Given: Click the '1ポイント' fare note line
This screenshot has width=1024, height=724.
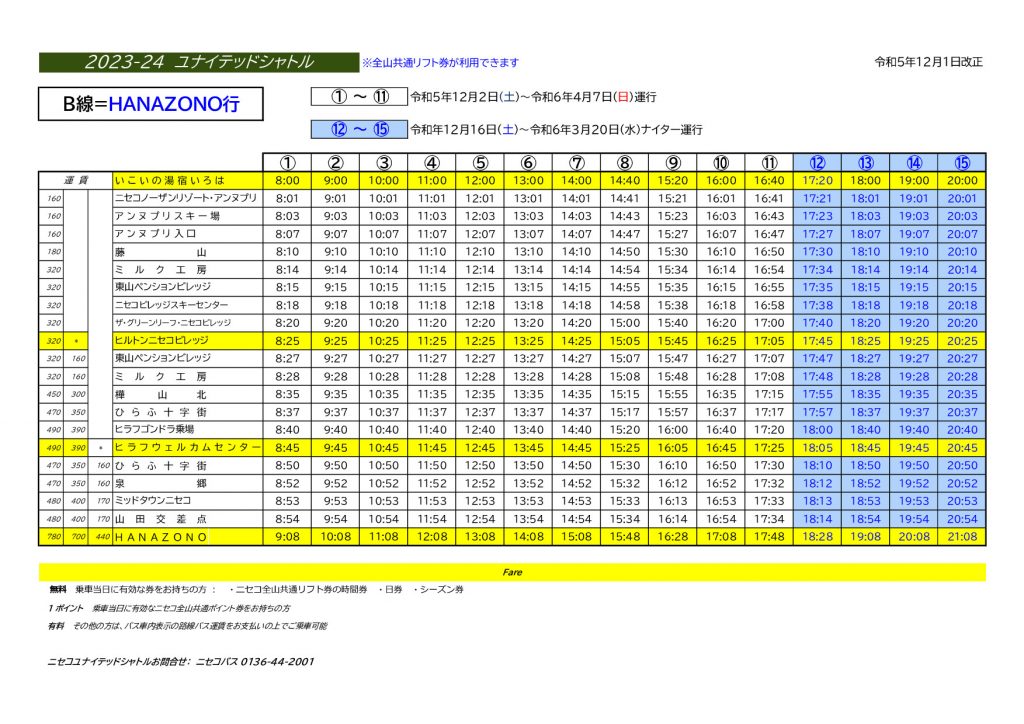Looking at the screenshot, I should pyautogui.click(x=169, y=608).
